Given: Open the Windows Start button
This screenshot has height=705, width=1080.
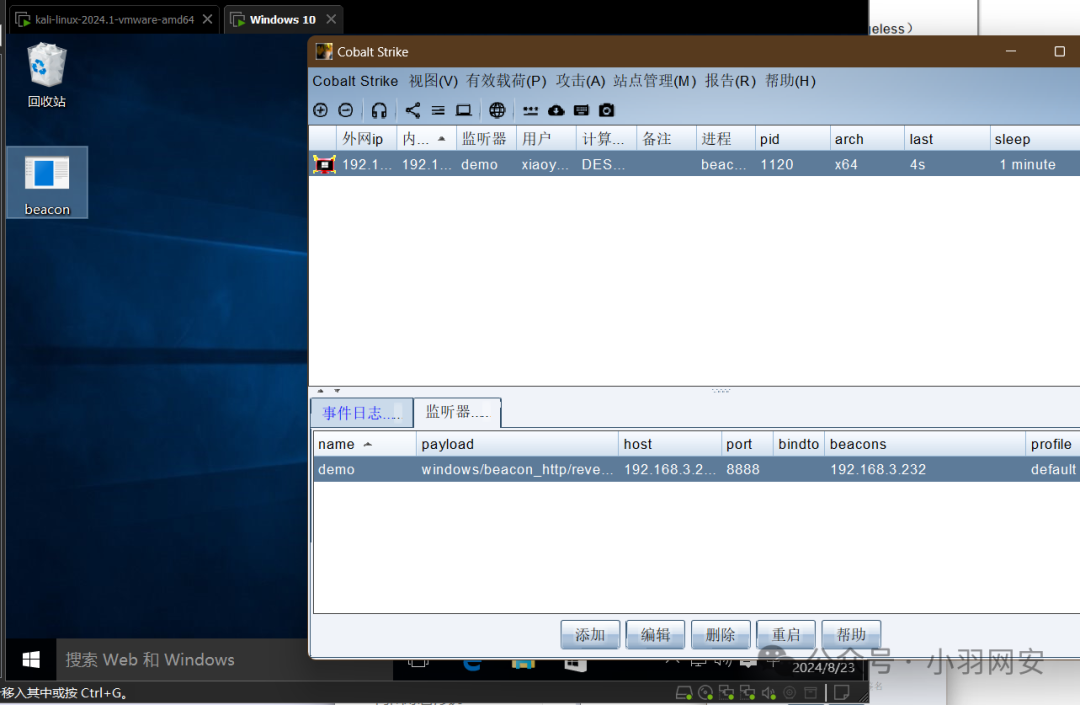Looking at the screenshot, I should tap(31, 660).
